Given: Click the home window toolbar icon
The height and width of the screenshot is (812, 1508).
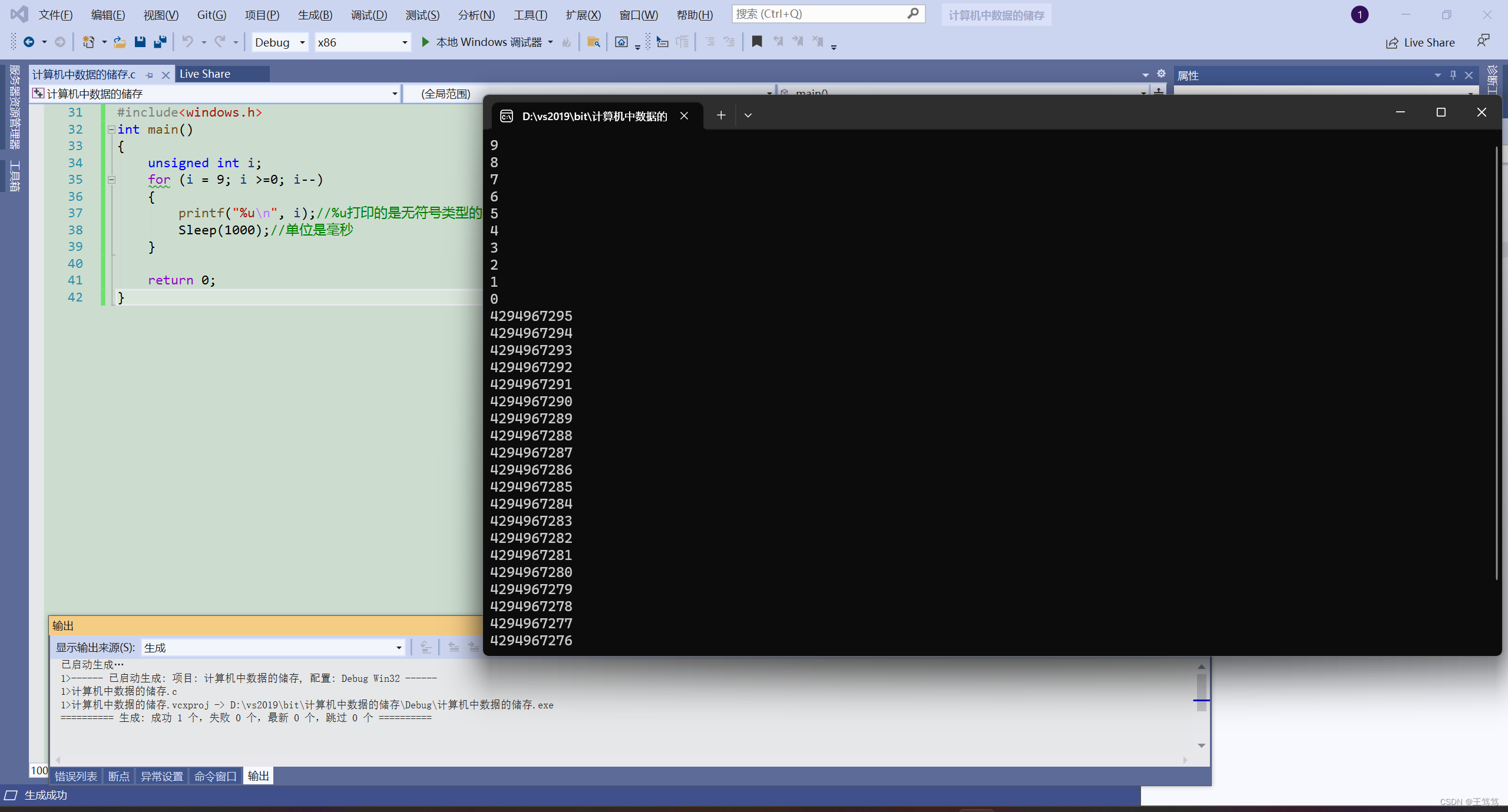Looking at the screenshot, I should point(621,42).
